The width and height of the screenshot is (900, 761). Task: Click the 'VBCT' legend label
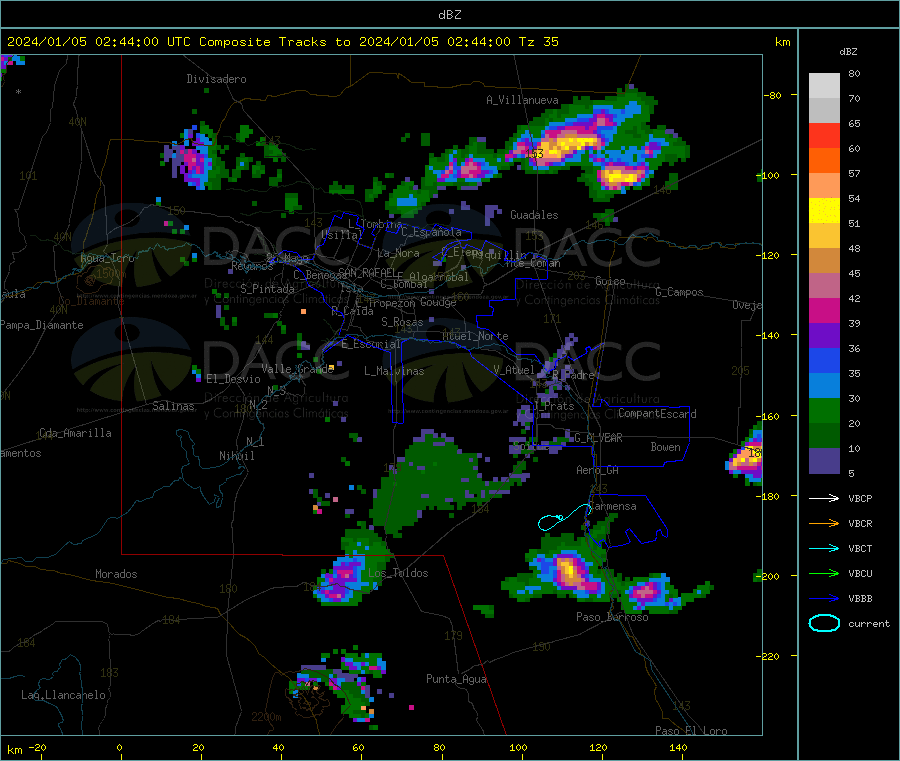[860, 549]
